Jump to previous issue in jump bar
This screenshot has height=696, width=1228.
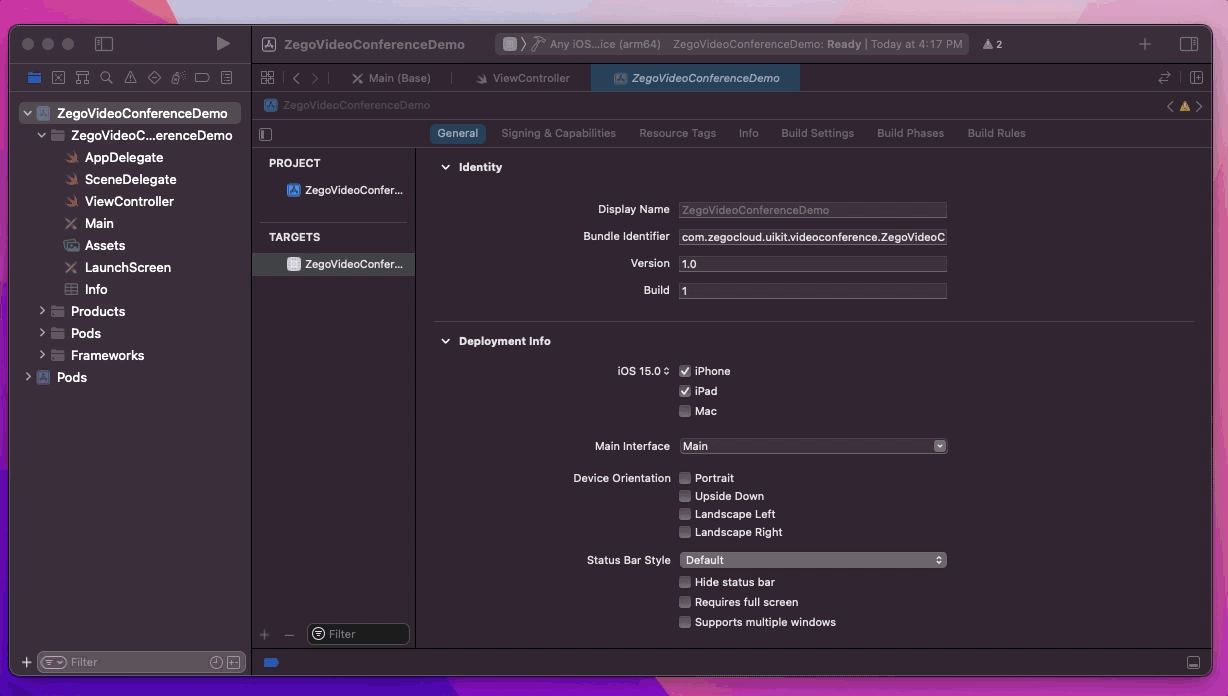tap(1171, 106)
